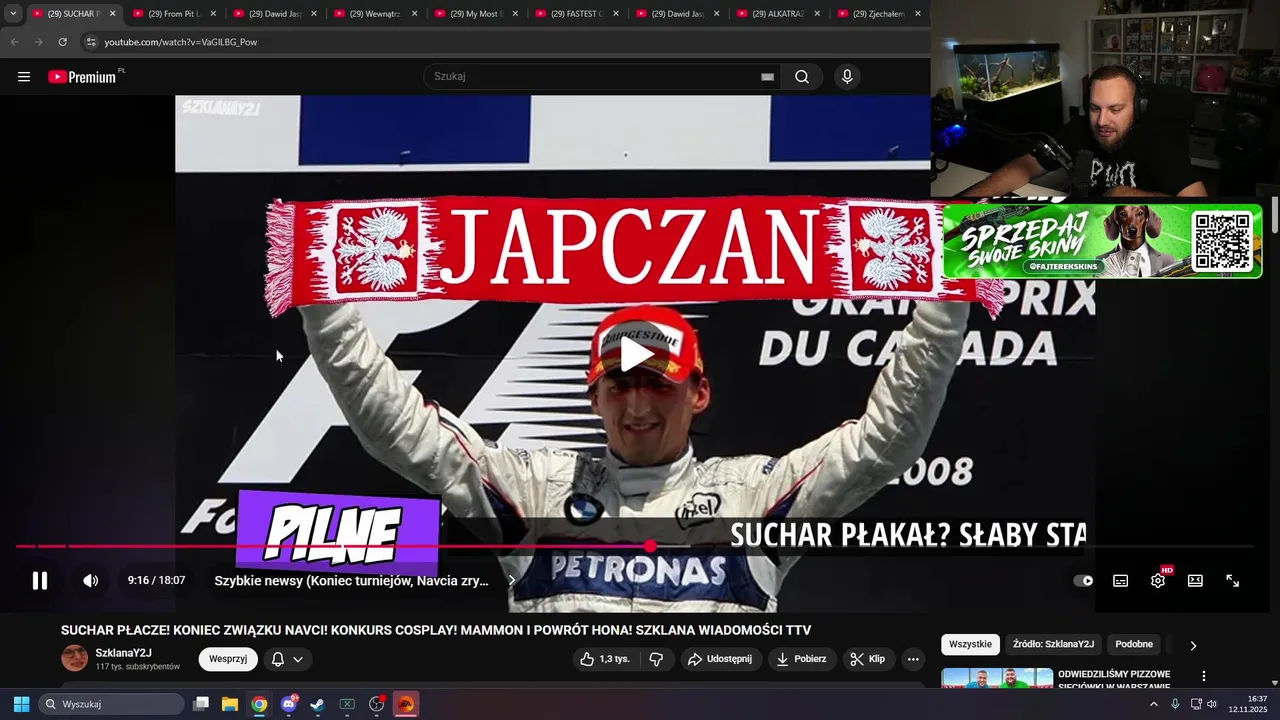Open clock showing 16:37 12.11.2025

pos(1248,704)
